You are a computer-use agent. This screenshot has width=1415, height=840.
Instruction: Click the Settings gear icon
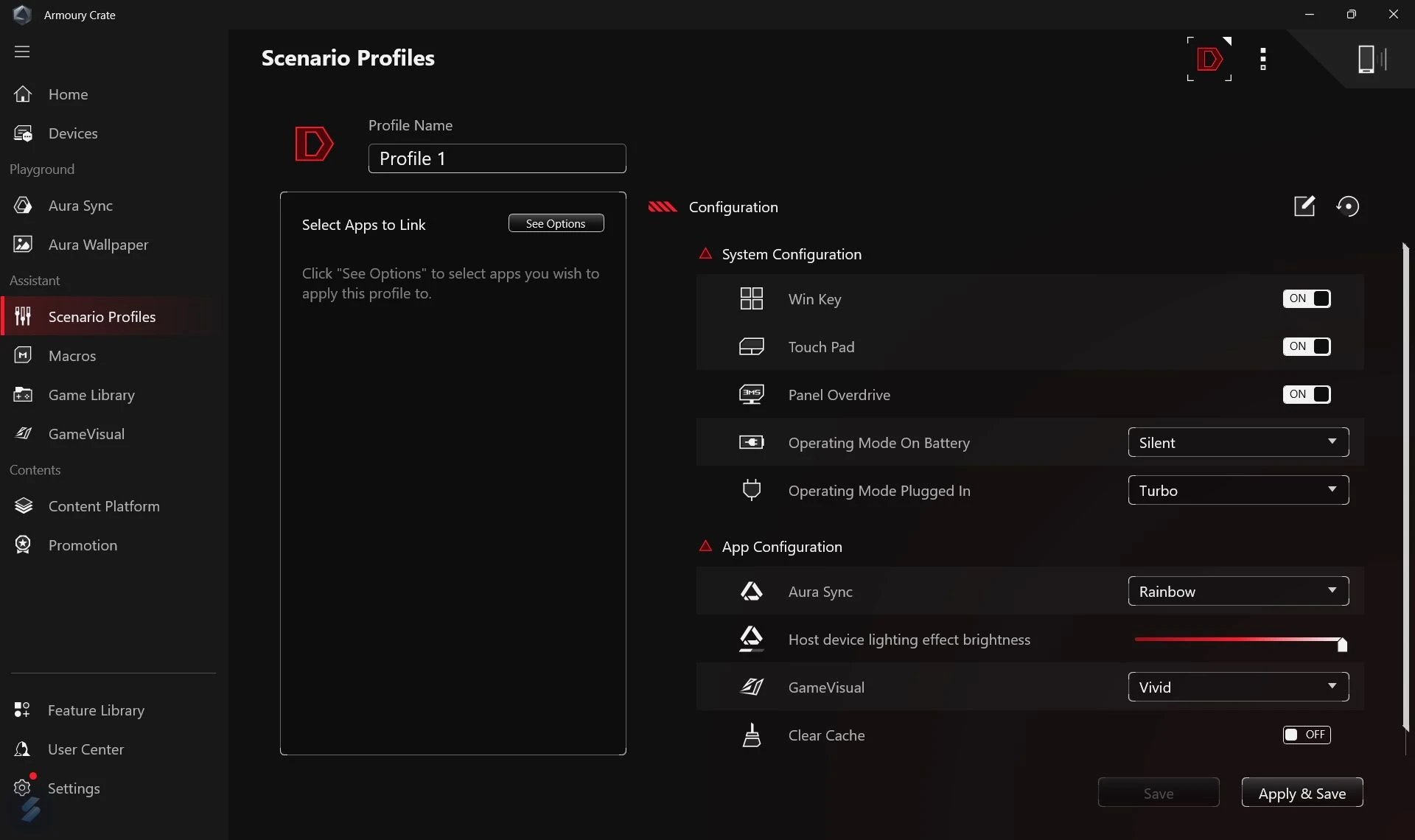point(22,788)
